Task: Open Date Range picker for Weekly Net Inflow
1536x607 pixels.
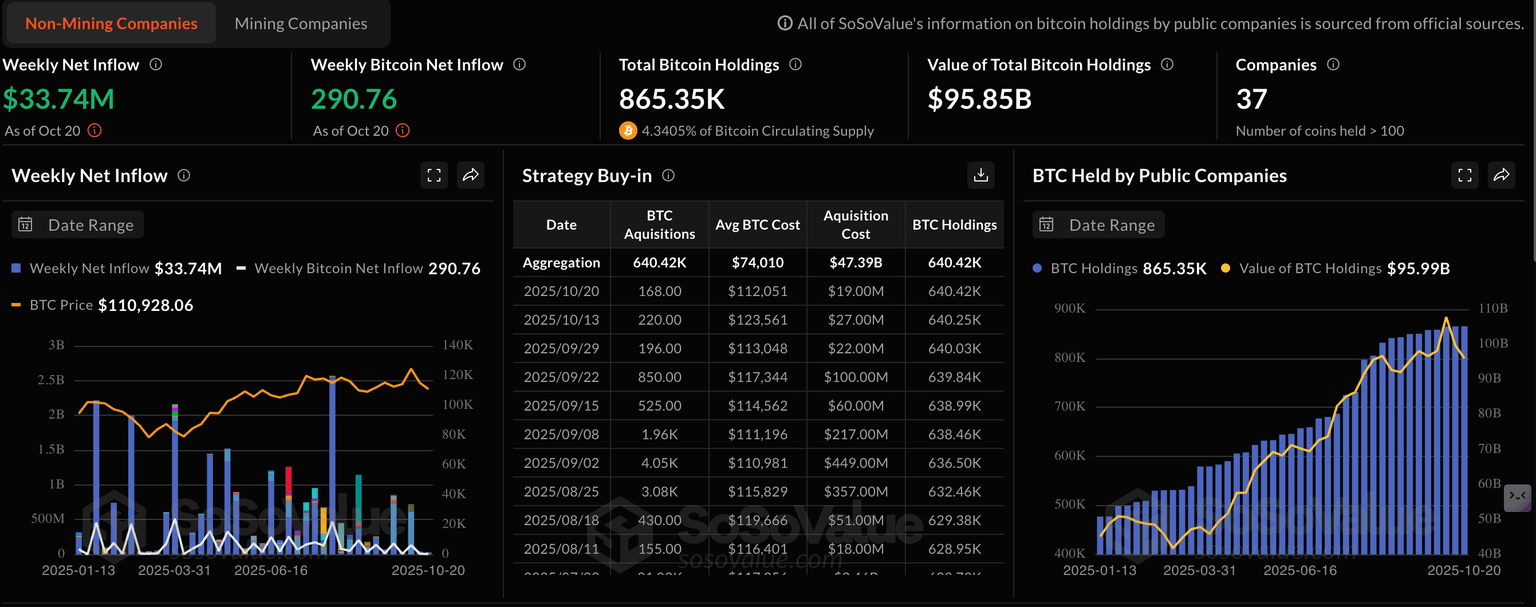Action: point(78,225)
